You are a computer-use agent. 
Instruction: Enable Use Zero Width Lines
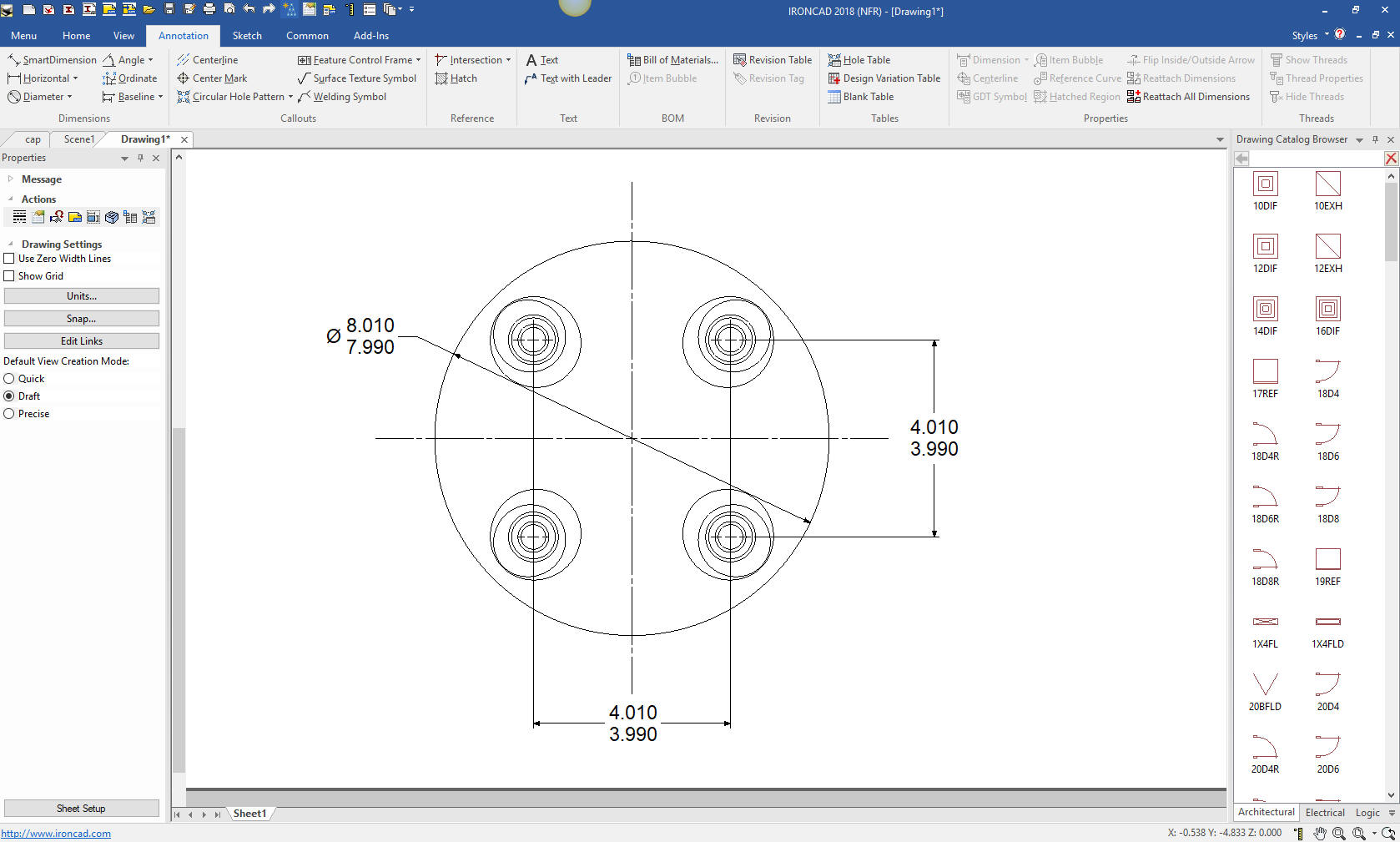(9, 259)
